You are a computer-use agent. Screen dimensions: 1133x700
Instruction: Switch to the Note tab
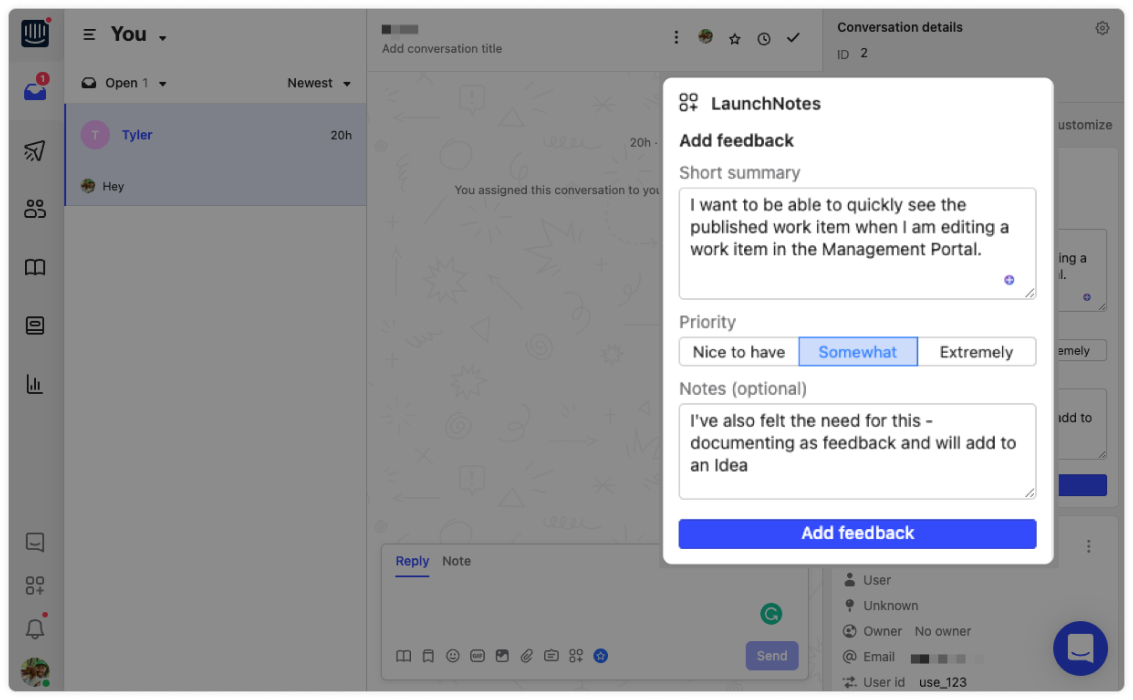tap(457, 561)
